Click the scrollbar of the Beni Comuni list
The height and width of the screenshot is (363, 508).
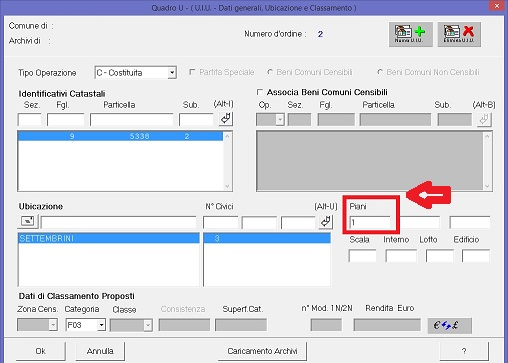[x=487, y=161]
